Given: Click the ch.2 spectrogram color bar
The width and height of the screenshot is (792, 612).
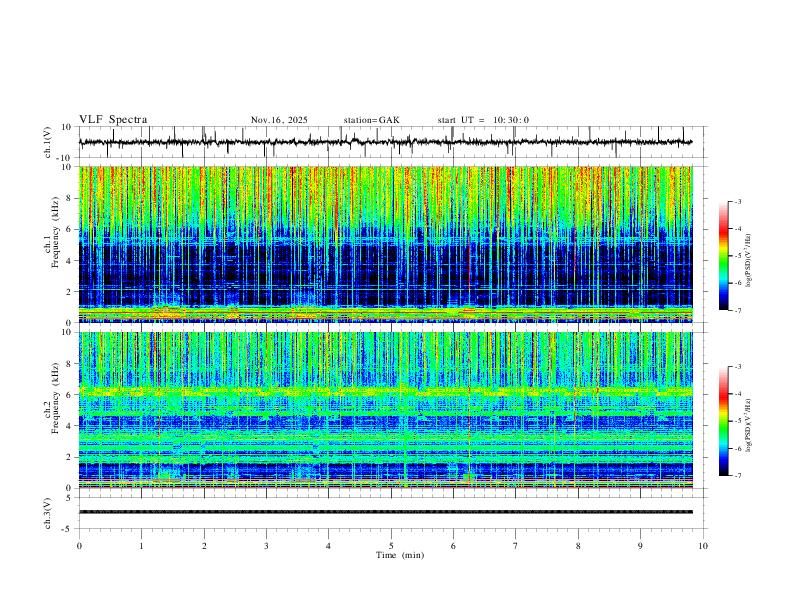Looking at the screenshot, I should 723,421.
